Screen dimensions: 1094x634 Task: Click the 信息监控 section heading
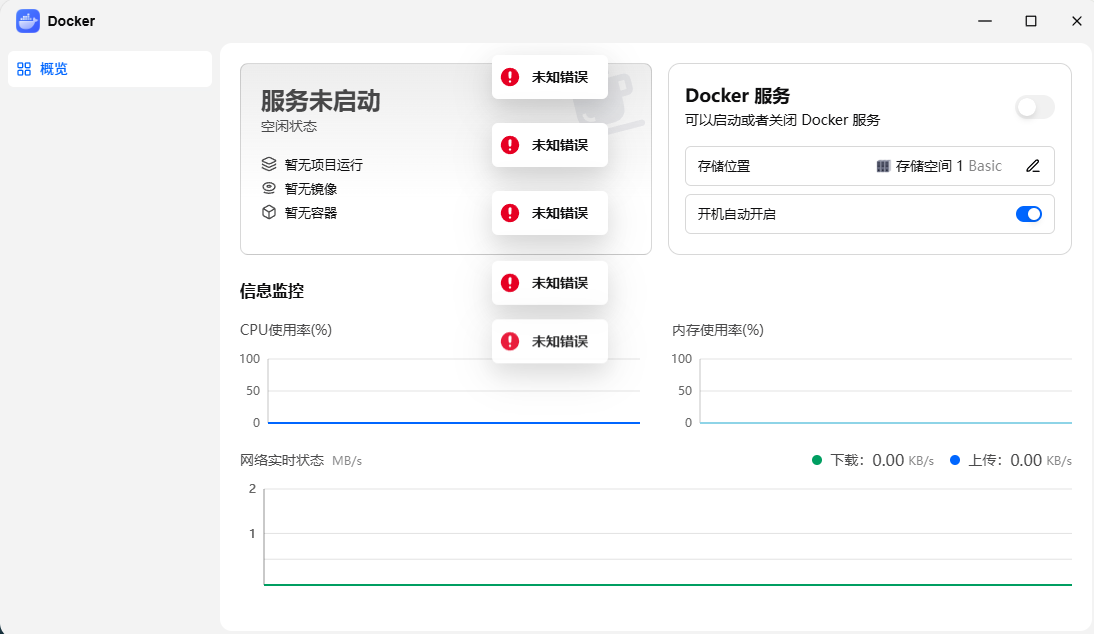(x=271, y=291)
